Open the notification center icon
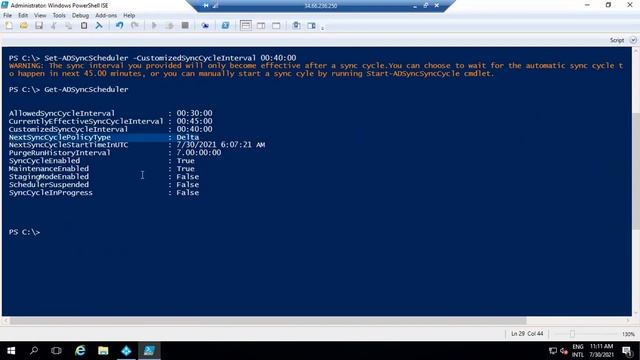640x360 pixels. (627, 351)
